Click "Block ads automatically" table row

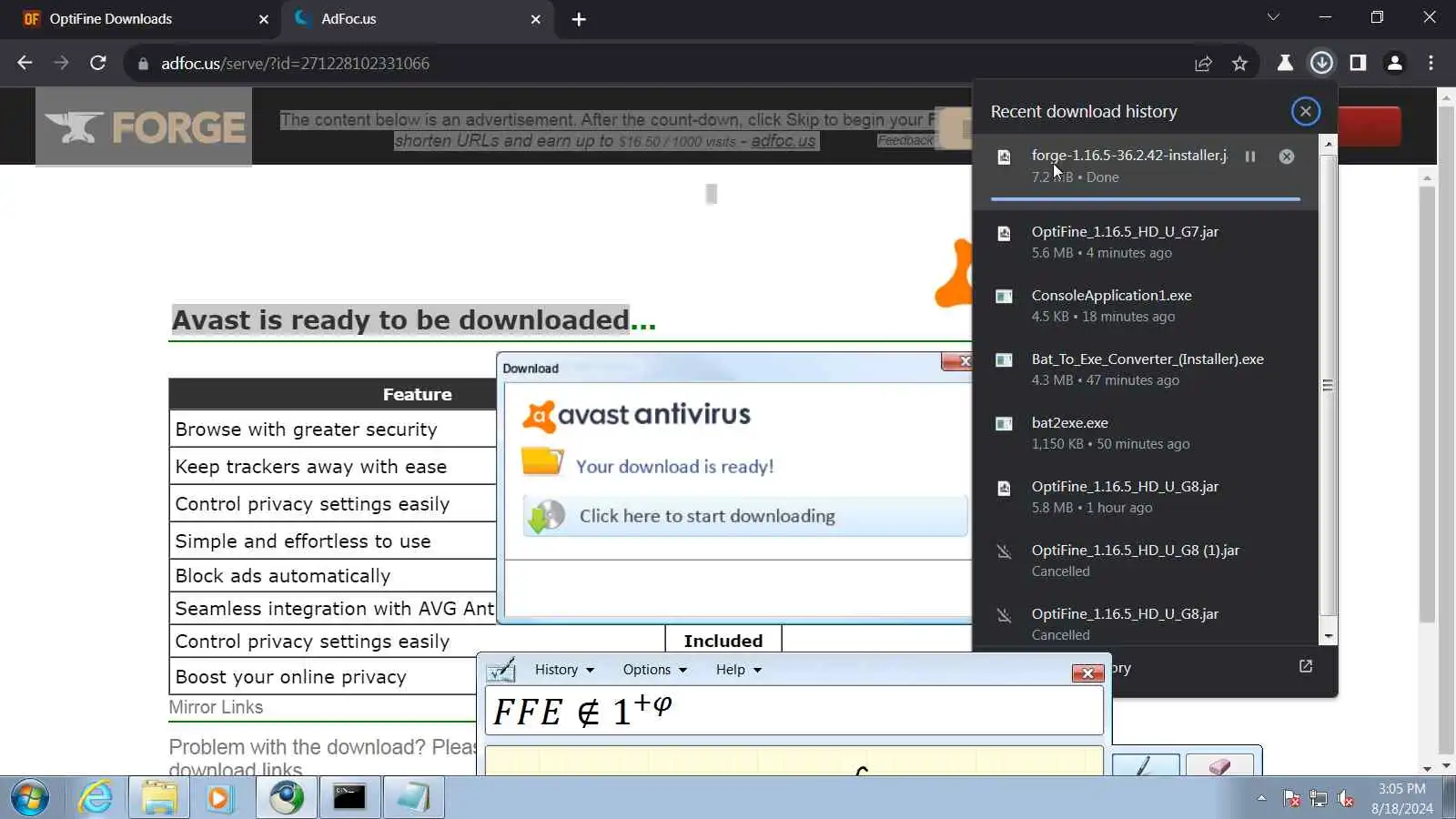(x=332, y=576)
